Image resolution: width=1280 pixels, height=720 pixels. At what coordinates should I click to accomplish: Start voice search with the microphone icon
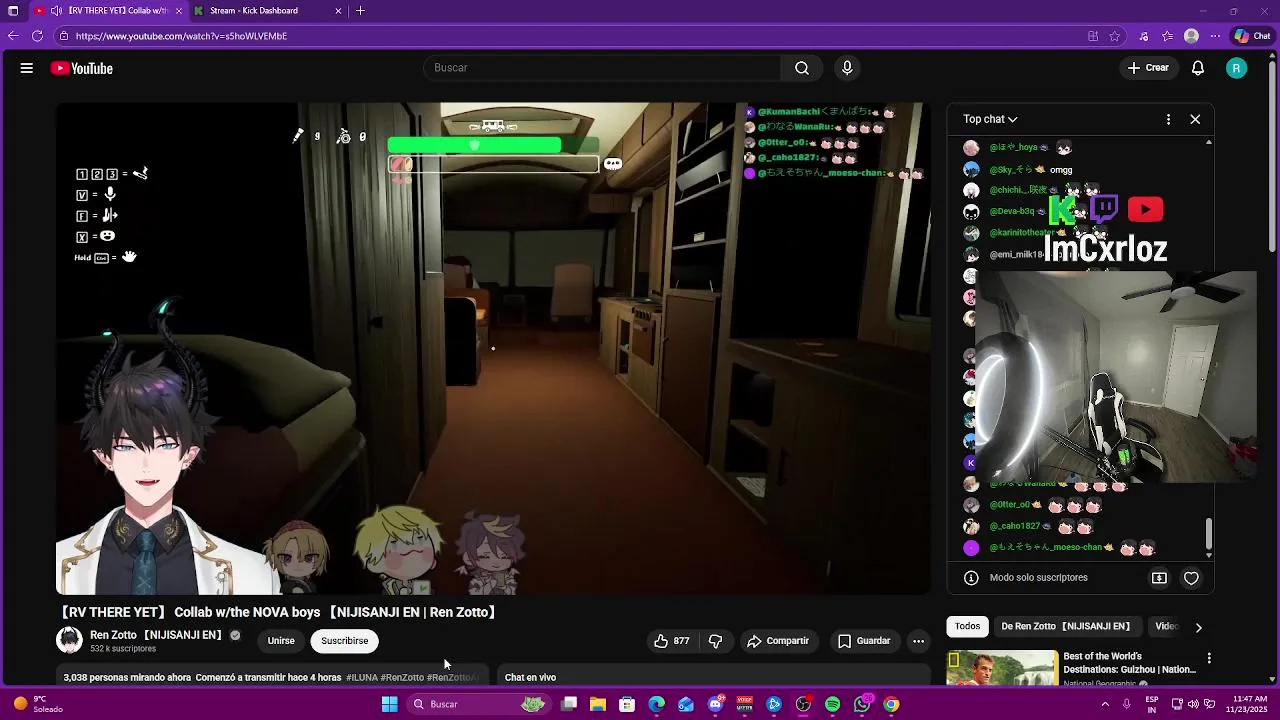(x=847, y=68)
